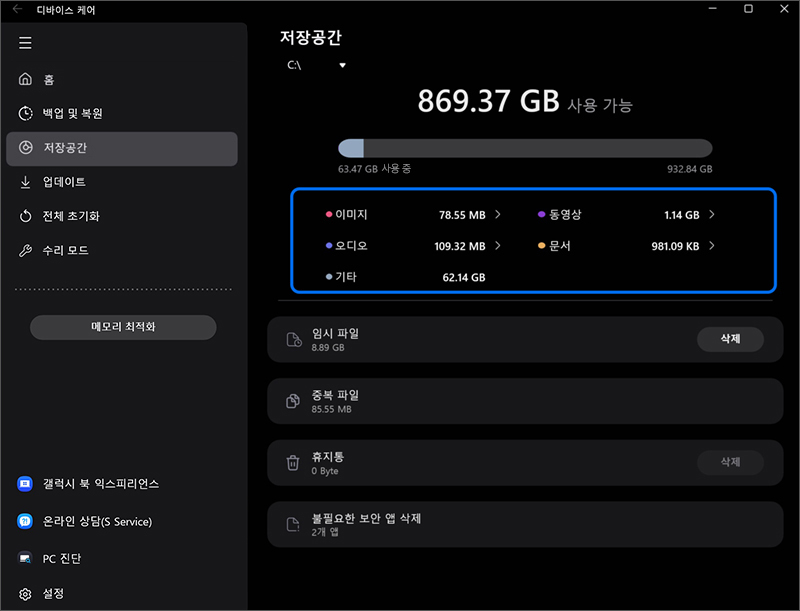Expand the 문서 category chevron
The image size is (800, 611).
point(712,245)
